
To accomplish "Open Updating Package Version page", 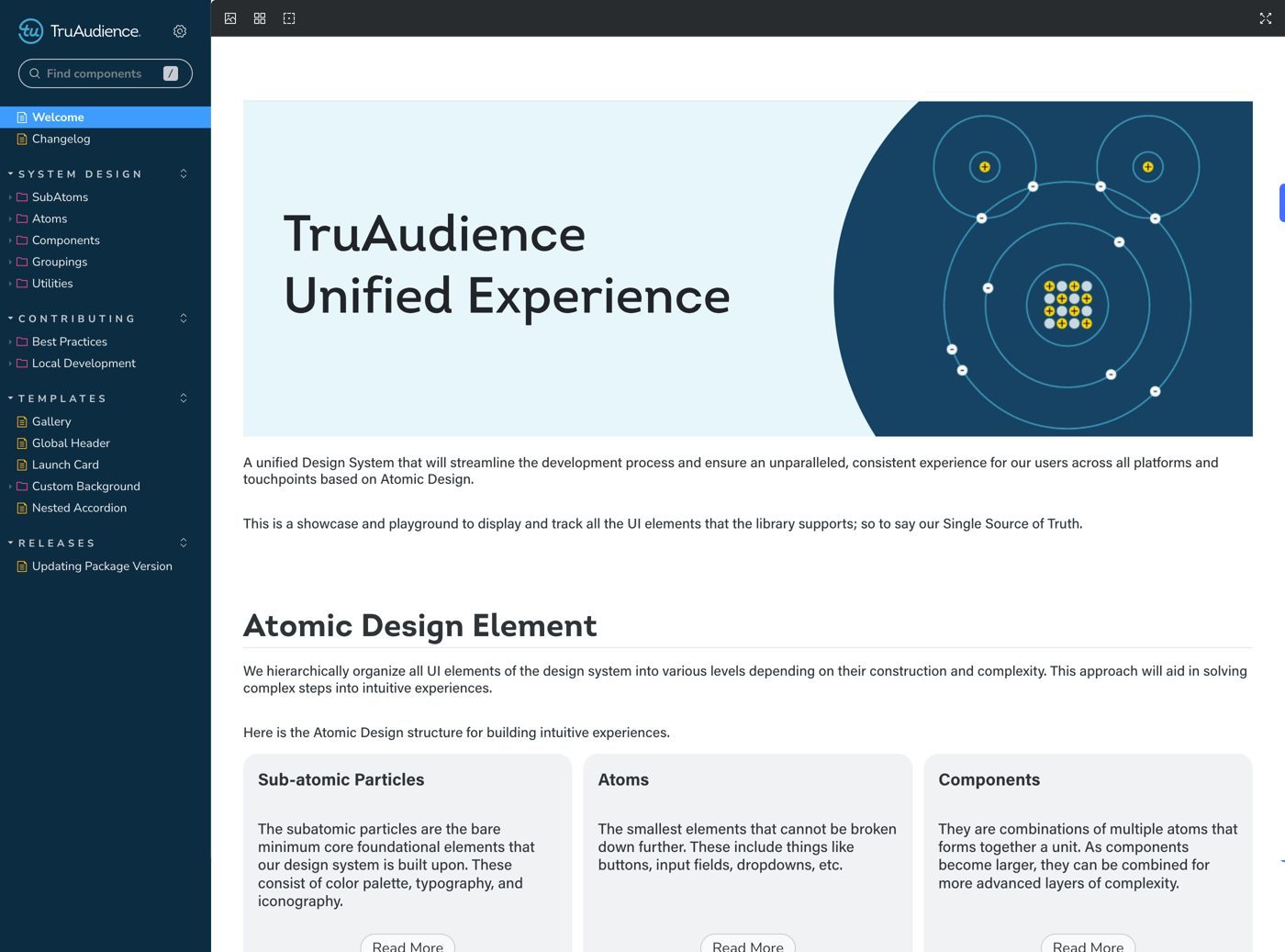I will pyautogui.click(x=102, y=566).
